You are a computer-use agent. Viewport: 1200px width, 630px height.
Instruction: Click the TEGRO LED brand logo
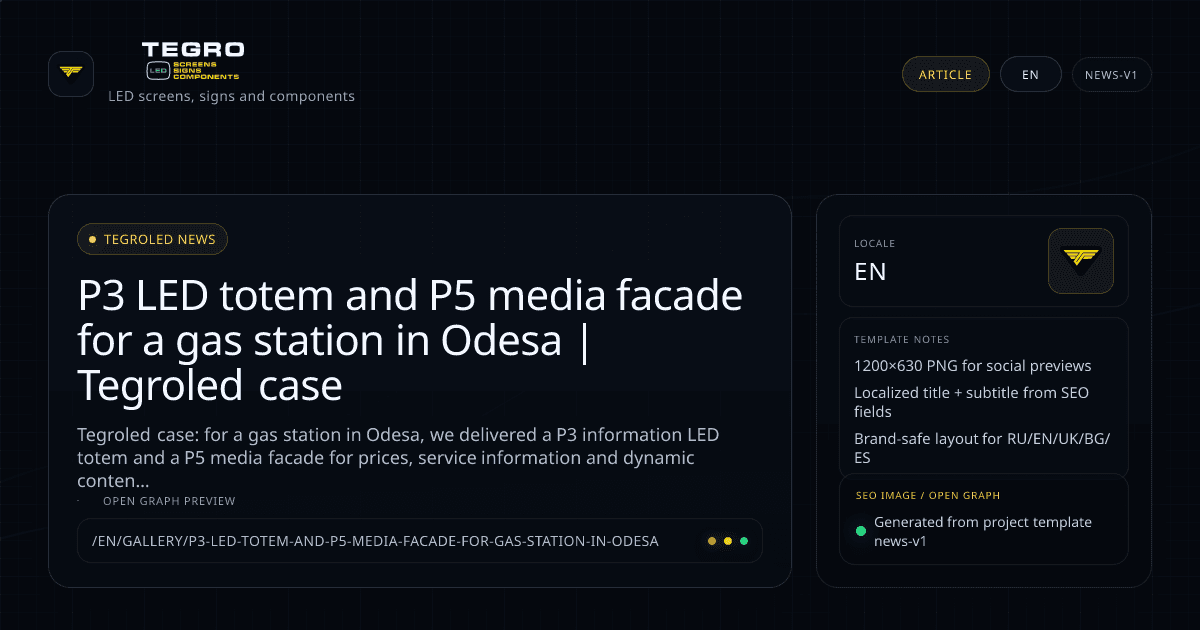(x=193, y=61)
